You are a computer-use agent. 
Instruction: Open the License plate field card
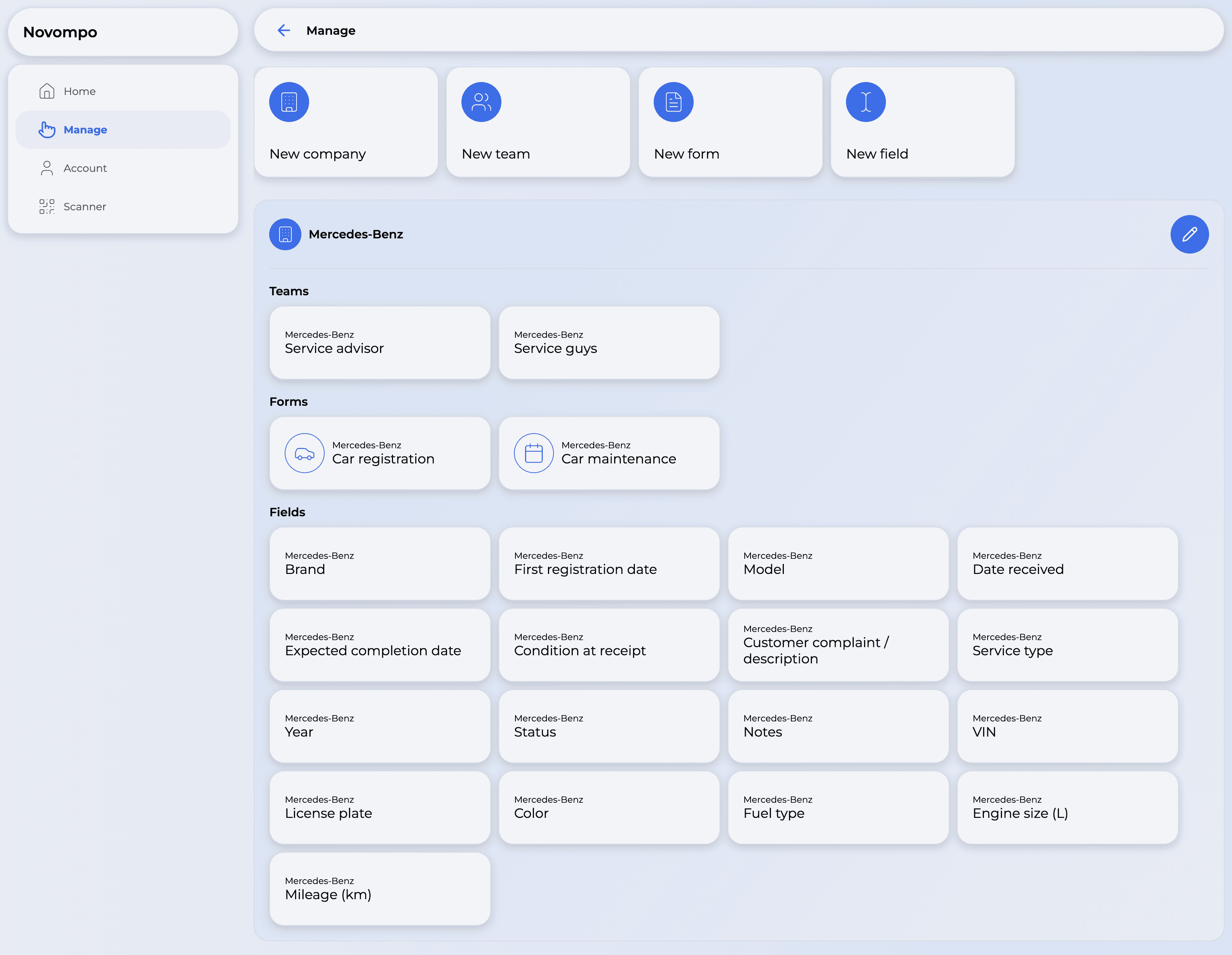380,807
